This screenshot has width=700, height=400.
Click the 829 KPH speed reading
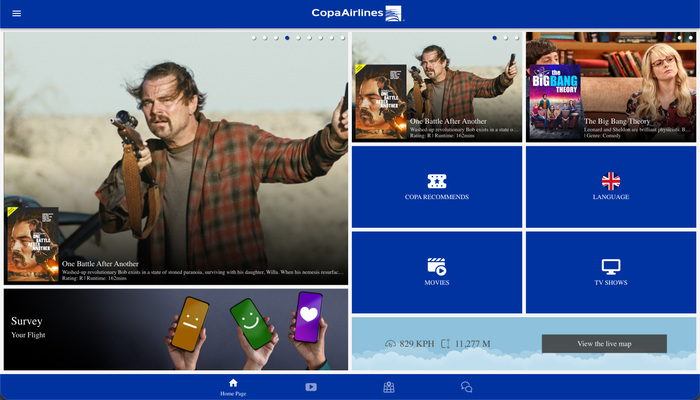pyautogui.click(x=417, y=344)
